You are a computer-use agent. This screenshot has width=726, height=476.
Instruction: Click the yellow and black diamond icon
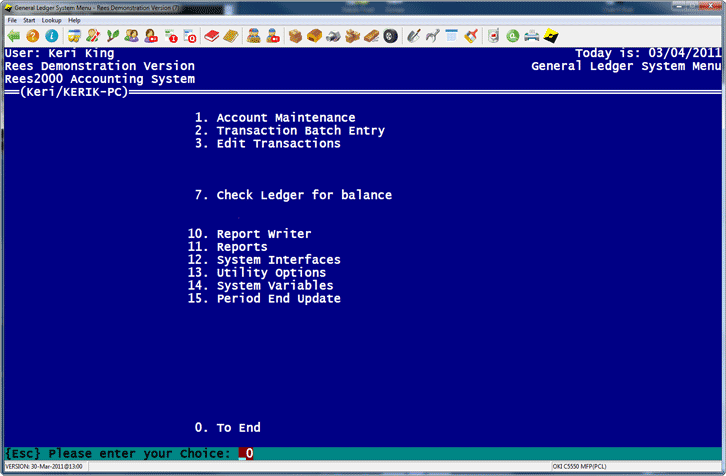tap(550, 36)
